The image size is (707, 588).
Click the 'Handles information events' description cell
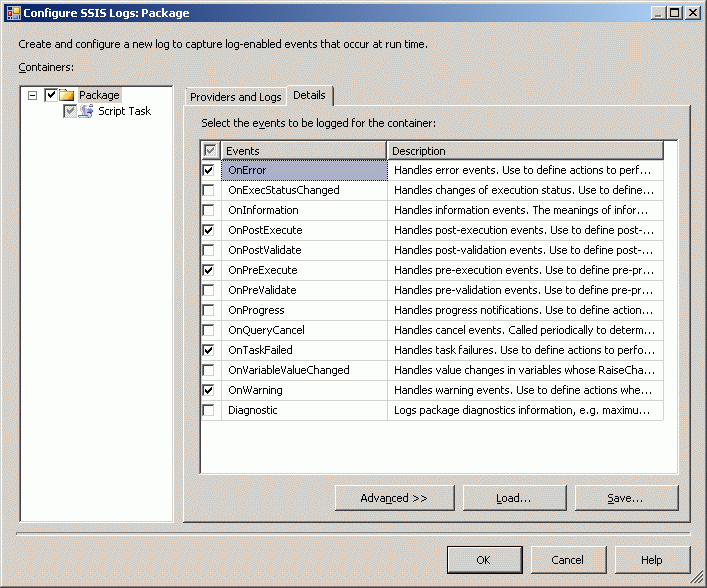525,210
